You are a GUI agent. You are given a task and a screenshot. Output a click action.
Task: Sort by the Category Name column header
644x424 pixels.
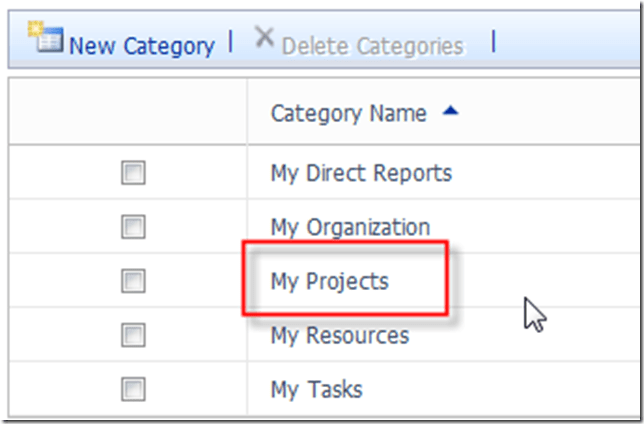point(348,113)
